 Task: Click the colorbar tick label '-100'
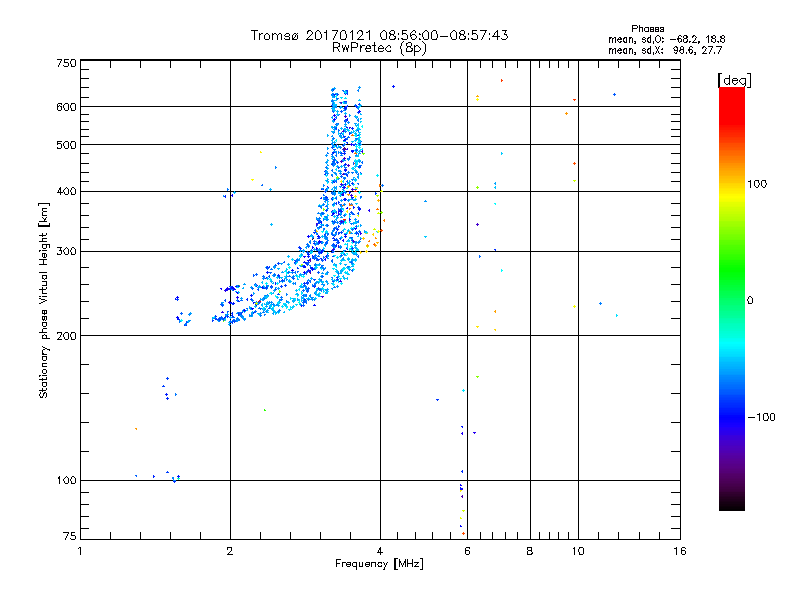point(761,417)
